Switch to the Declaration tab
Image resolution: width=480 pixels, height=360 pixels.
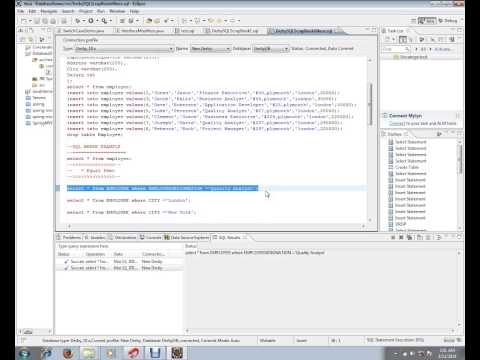coord(122,238)
